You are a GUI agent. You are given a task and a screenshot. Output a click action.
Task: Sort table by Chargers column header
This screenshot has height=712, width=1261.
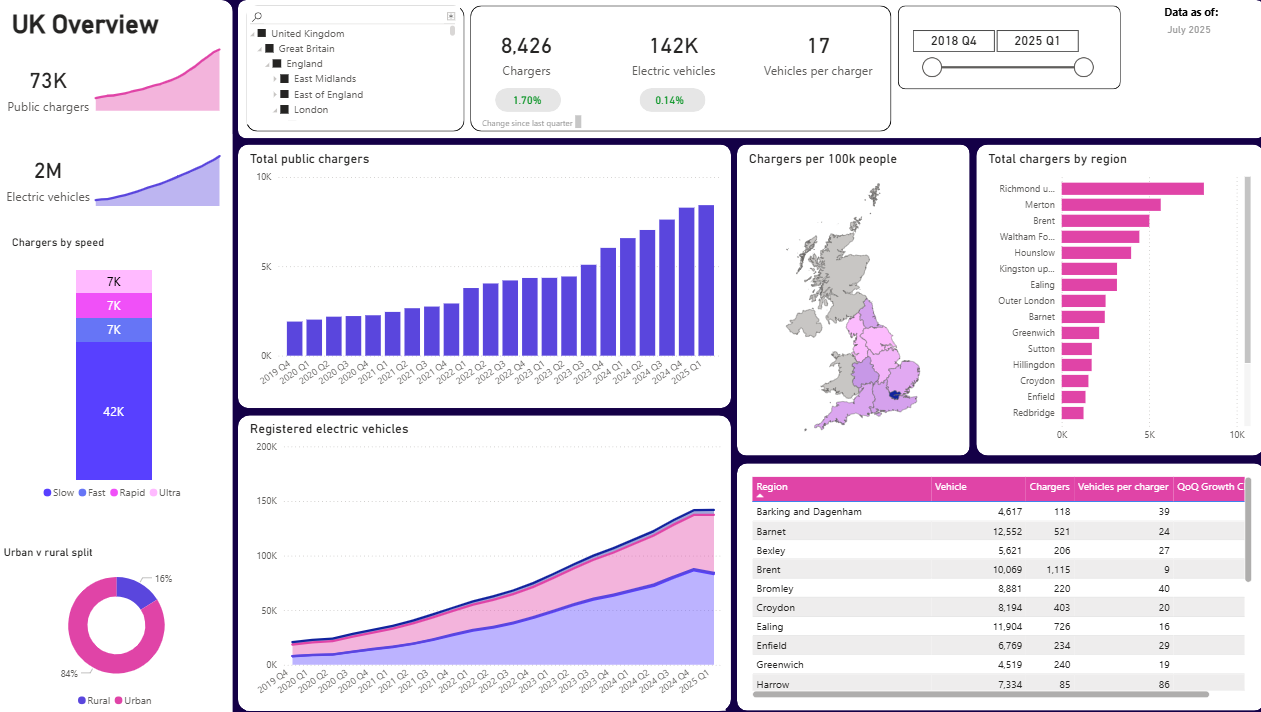click(1049, 487)
